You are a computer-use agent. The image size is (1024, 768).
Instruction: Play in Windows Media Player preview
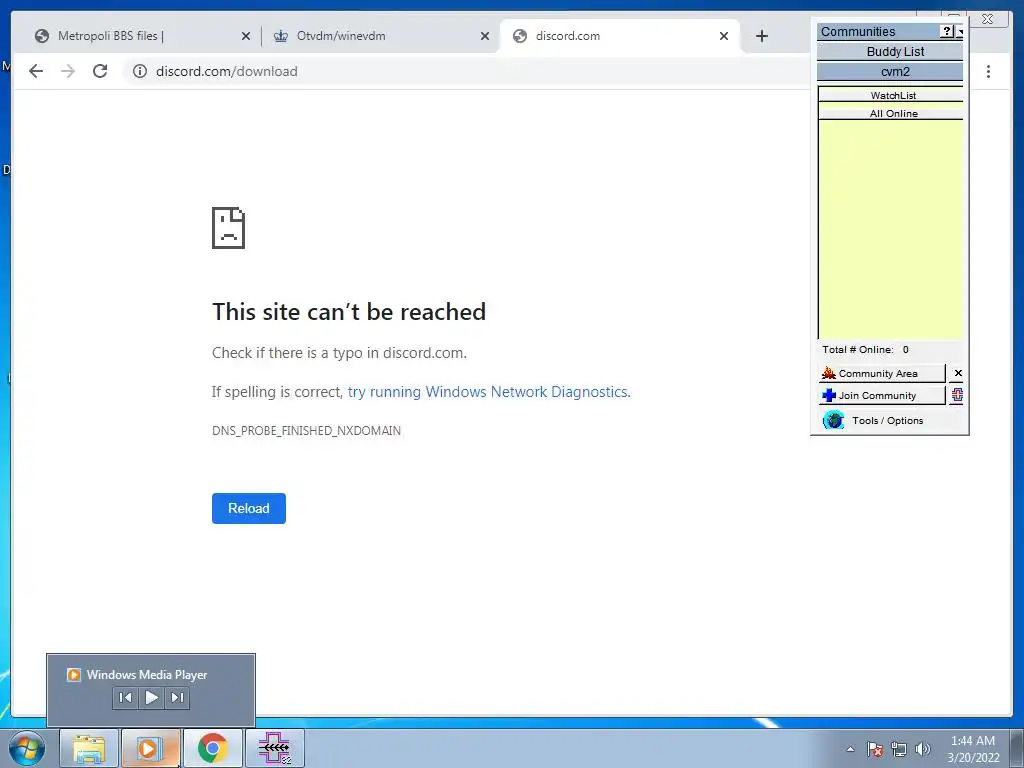(x=151, y=697)
